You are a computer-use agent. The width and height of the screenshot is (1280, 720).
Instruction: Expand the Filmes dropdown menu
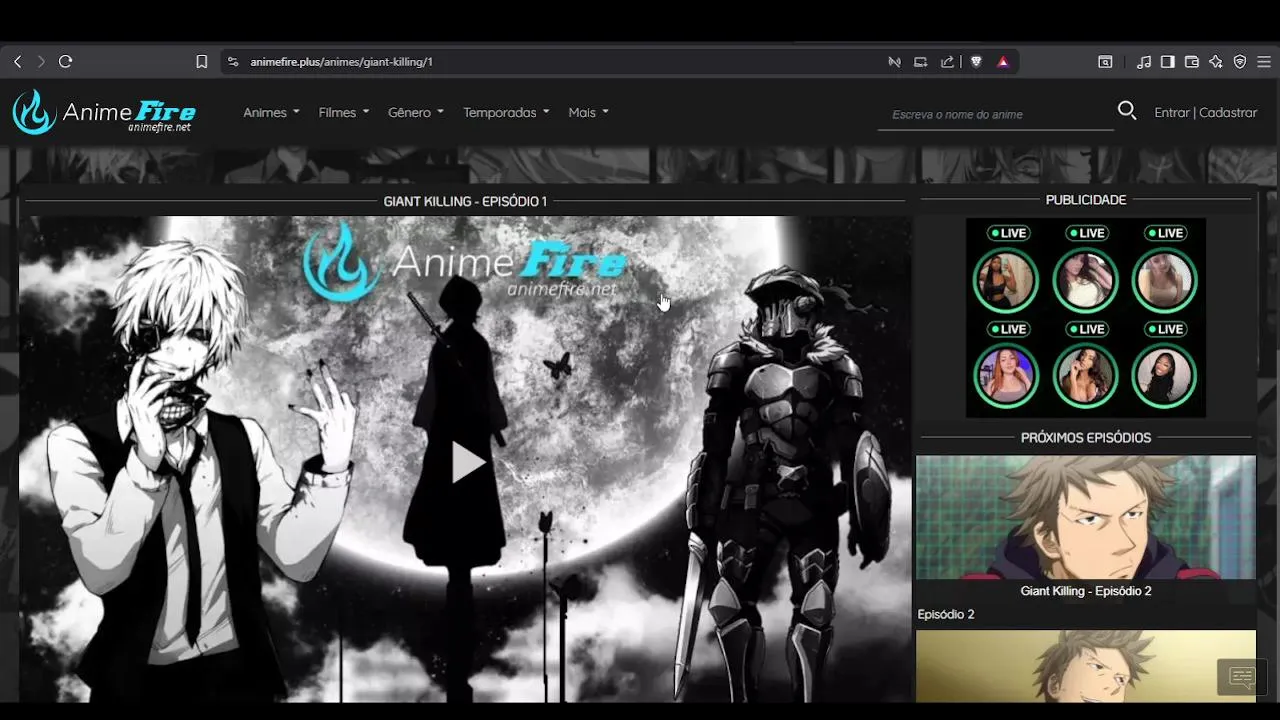344,113
